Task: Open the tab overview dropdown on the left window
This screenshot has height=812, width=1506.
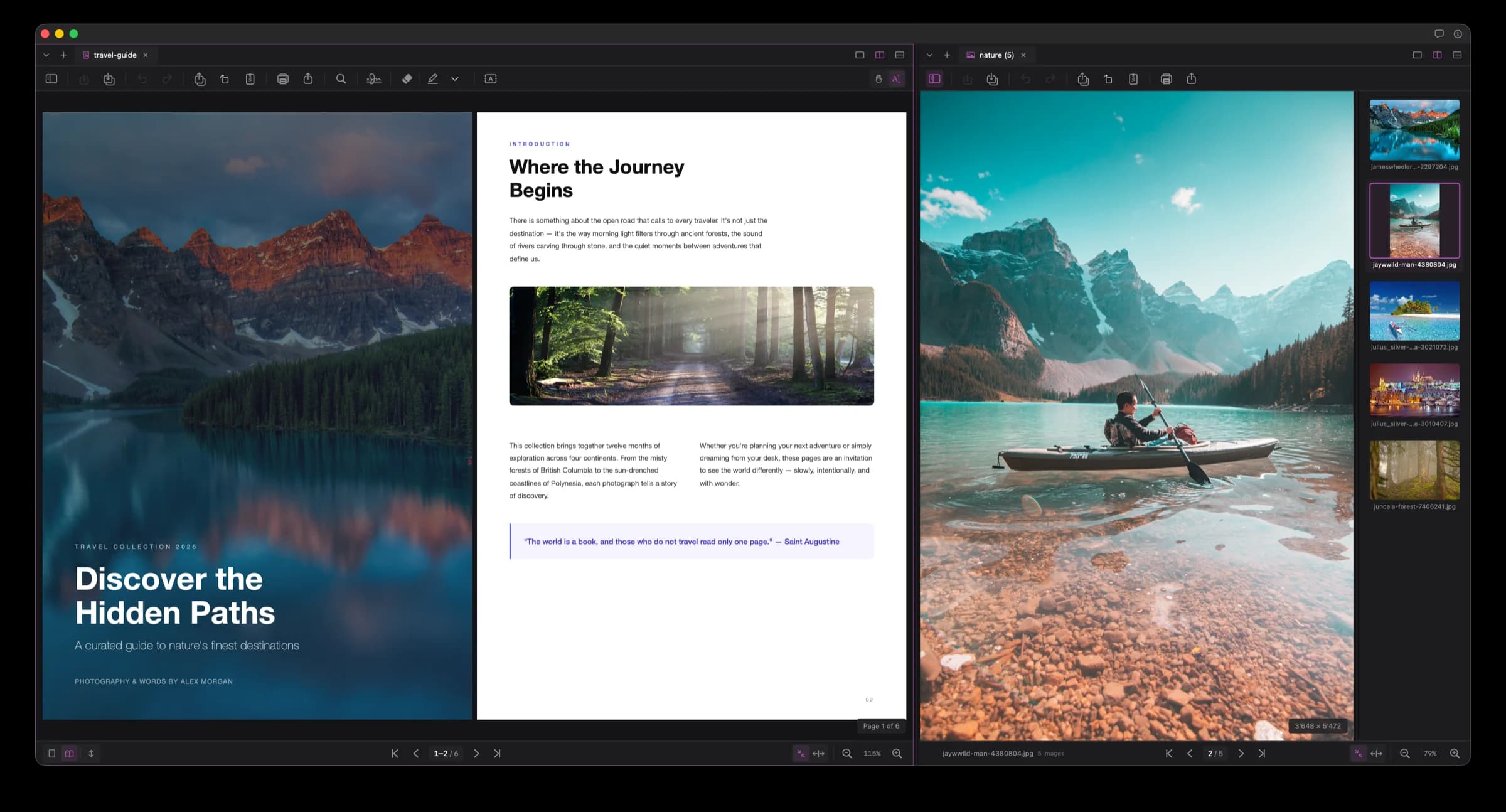Action: coord(46,55)
